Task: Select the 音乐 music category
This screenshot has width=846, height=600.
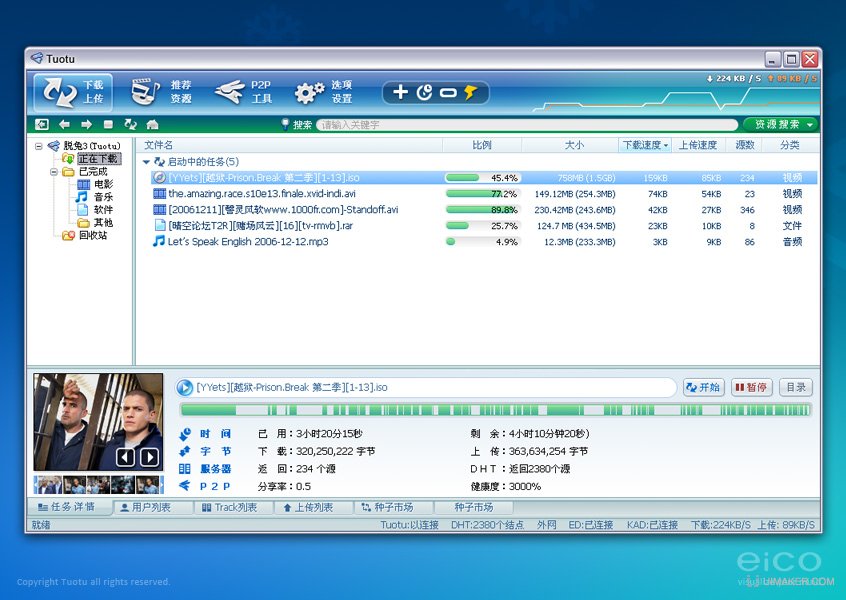Action: (103, 197)
